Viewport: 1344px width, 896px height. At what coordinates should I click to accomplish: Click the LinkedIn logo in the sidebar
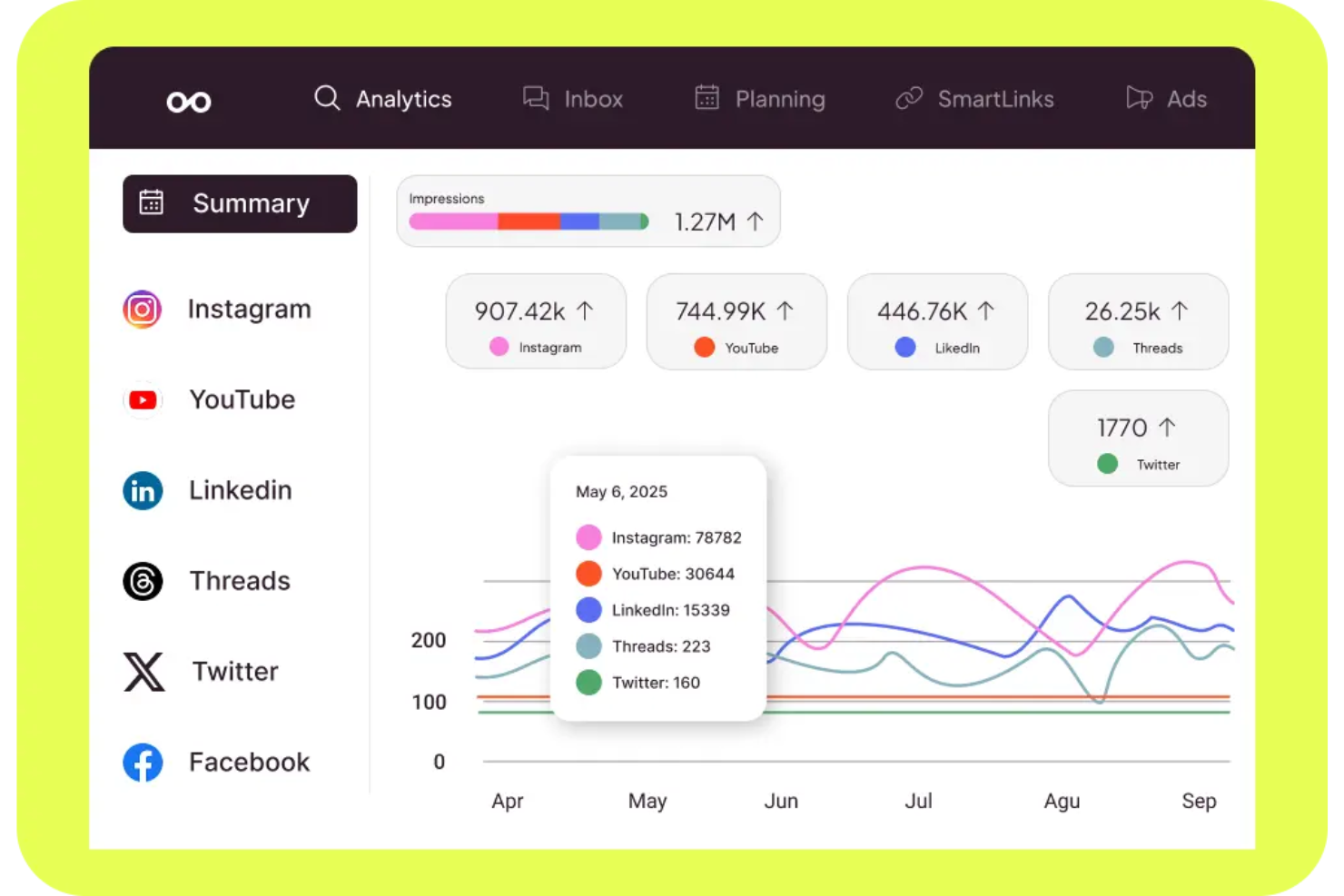coord(143,491)
